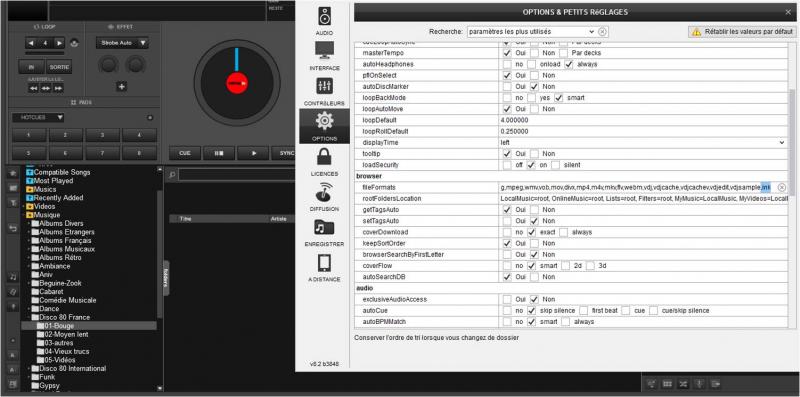Expand the Disco 80 International folder
This screenshot has height=397, width=800.
coord(29,368)
